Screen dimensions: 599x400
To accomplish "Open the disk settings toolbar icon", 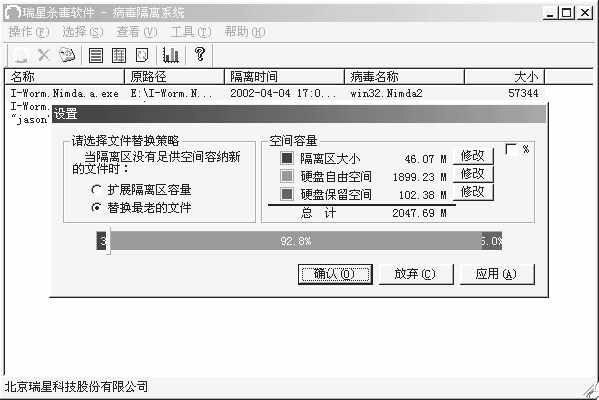I will click(x=67, y=55).
